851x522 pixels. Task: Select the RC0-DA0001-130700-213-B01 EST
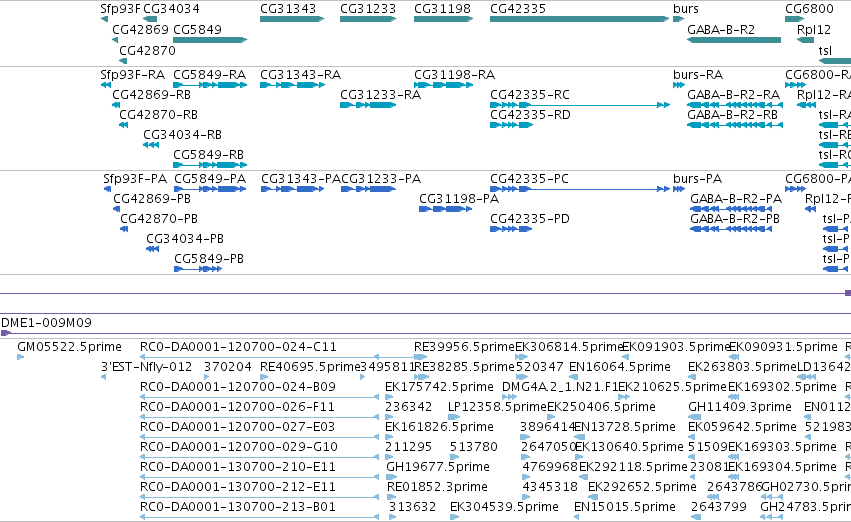click(238, 507)
